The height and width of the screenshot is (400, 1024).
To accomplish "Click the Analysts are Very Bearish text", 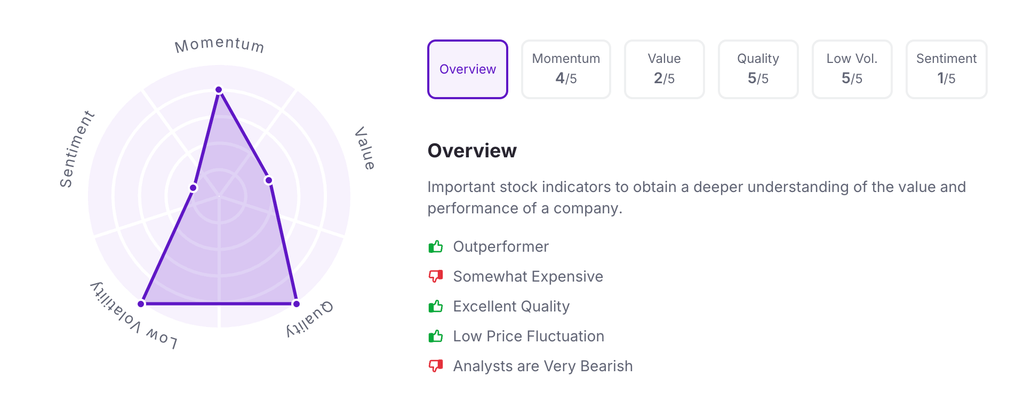I will point(542,367).
